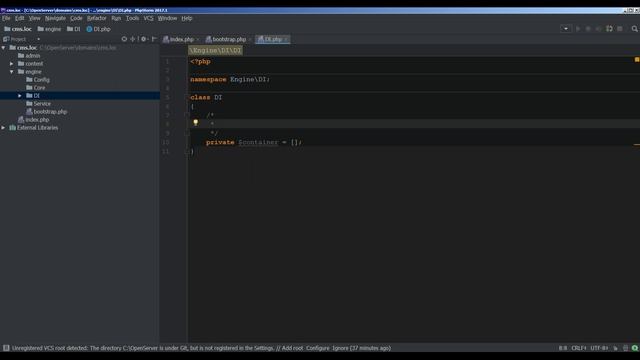Click the read-only lock icon in status bar
The image size is (640, 360).
click(616, 348)
